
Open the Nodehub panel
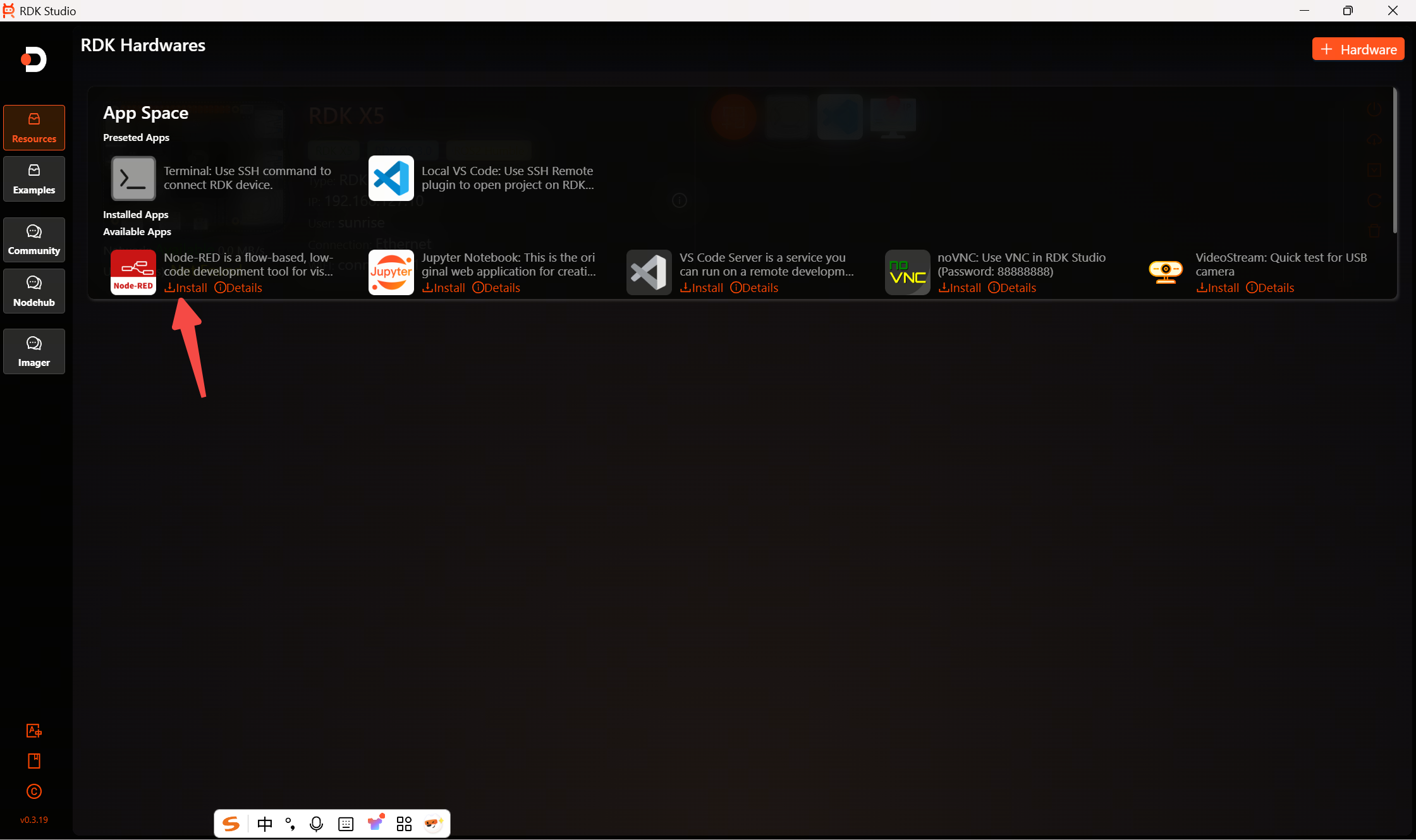[x=34, y=291]
